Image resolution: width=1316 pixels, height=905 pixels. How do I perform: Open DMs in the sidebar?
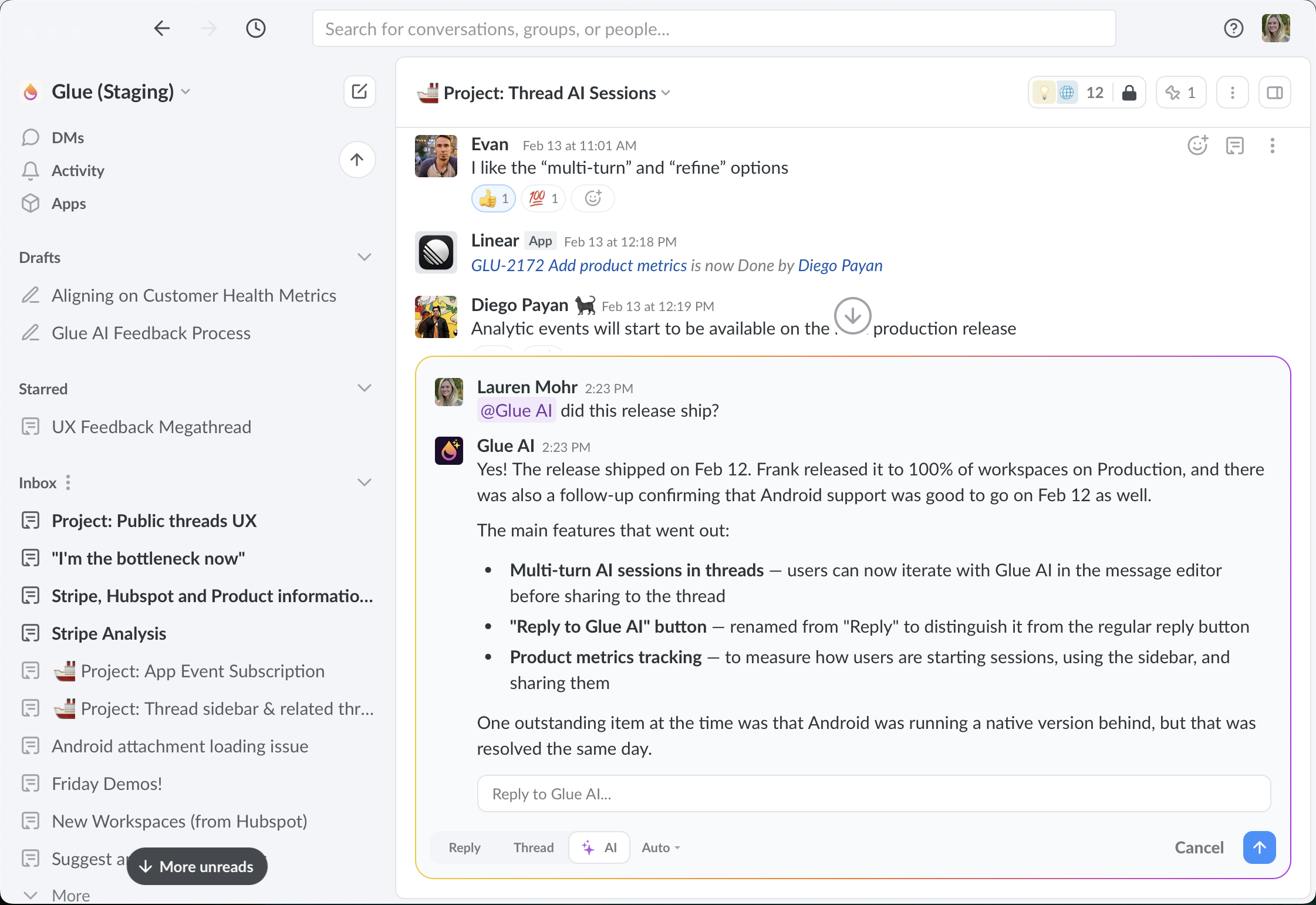(x=68, y=137)
